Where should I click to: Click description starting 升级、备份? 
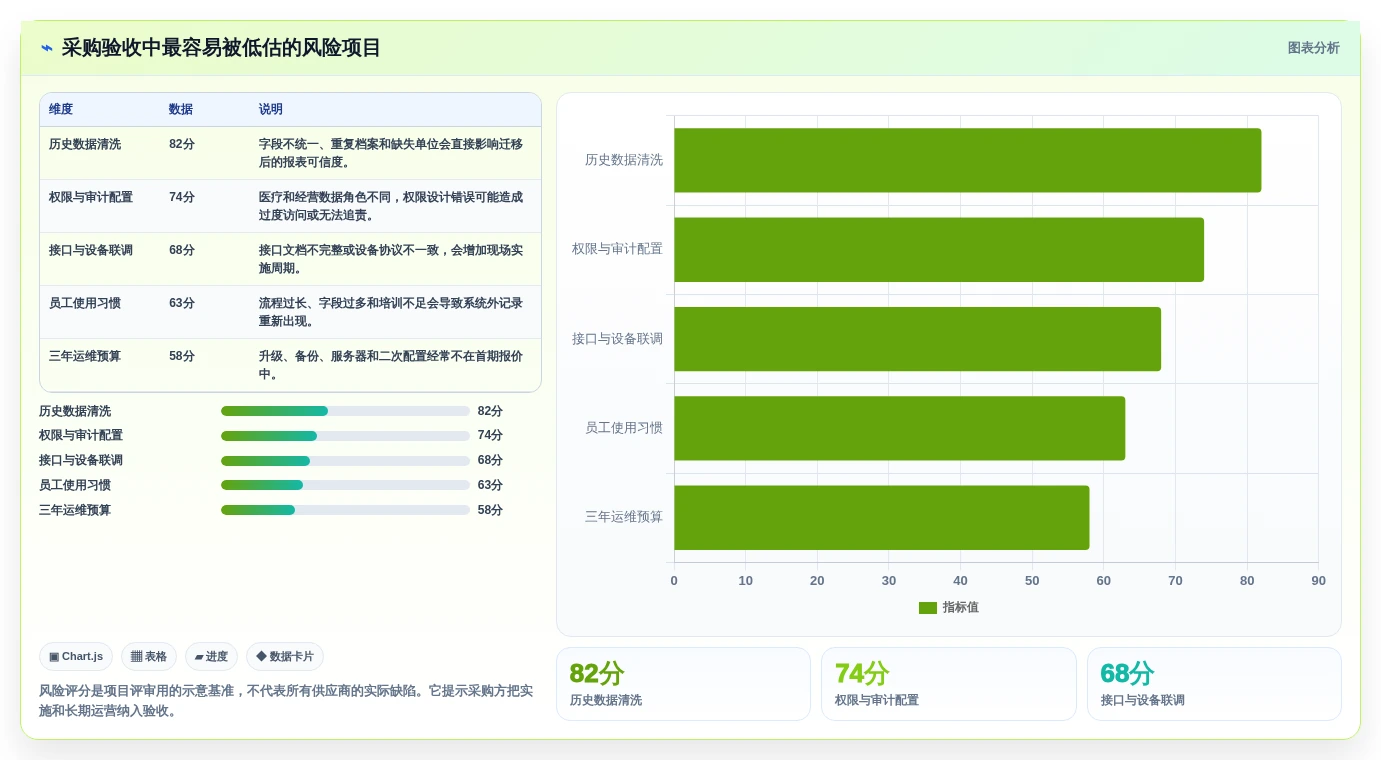click(391, 365)
